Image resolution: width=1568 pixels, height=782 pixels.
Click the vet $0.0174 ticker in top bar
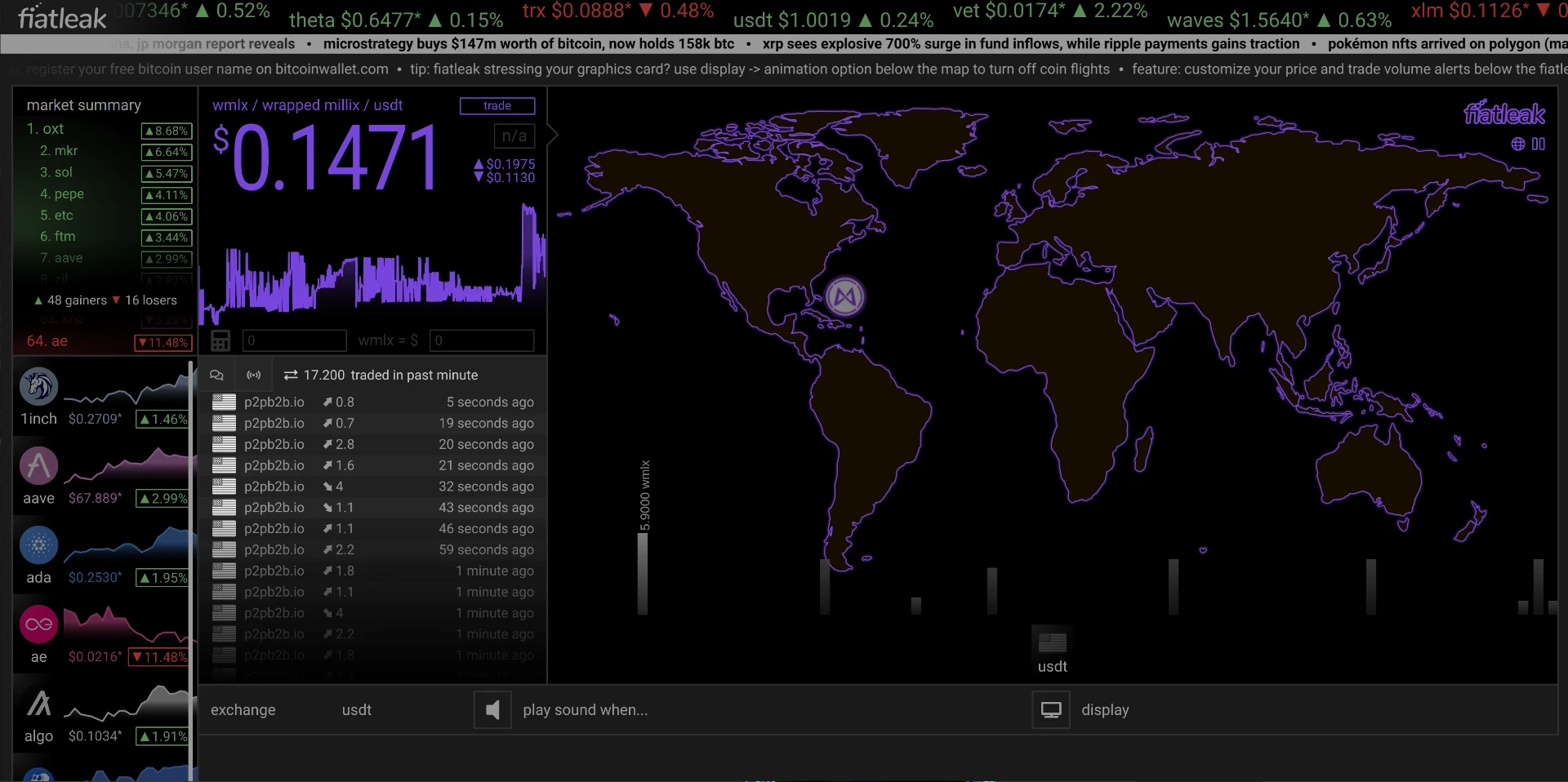pos(1050,11)
